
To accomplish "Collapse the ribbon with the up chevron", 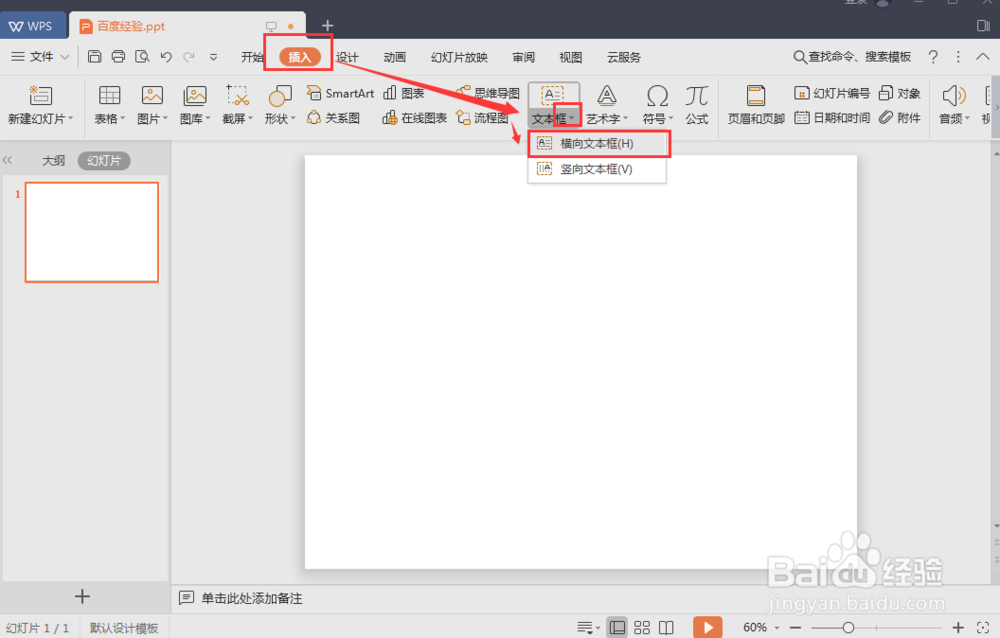I will coord(983,57).
